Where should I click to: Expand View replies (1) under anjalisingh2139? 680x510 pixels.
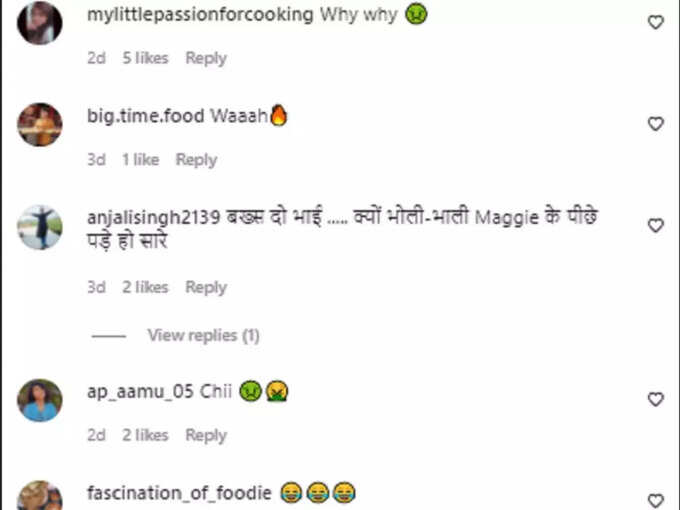[203, 335]
